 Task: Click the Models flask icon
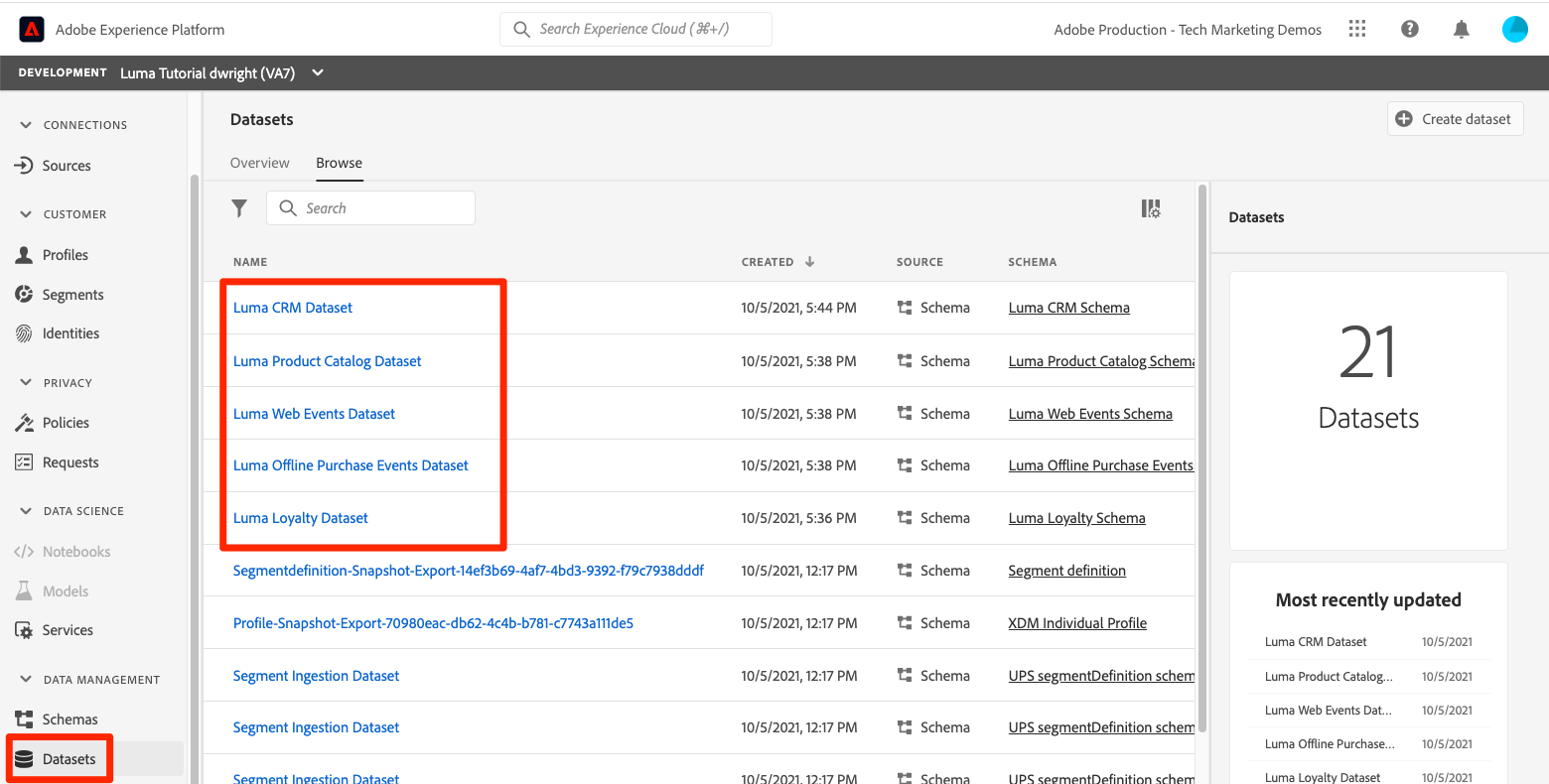[x=24, y=591]
